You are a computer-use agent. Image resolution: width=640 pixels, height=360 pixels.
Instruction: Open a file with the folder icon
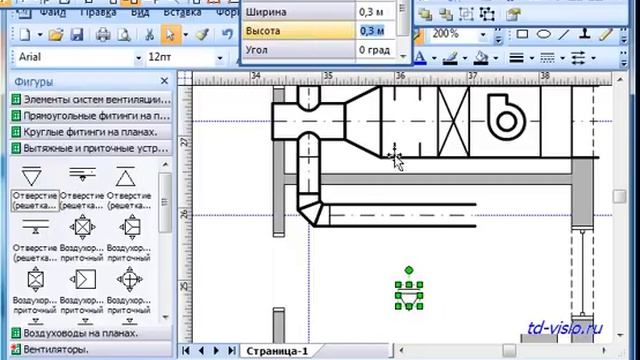pos(56,35)
